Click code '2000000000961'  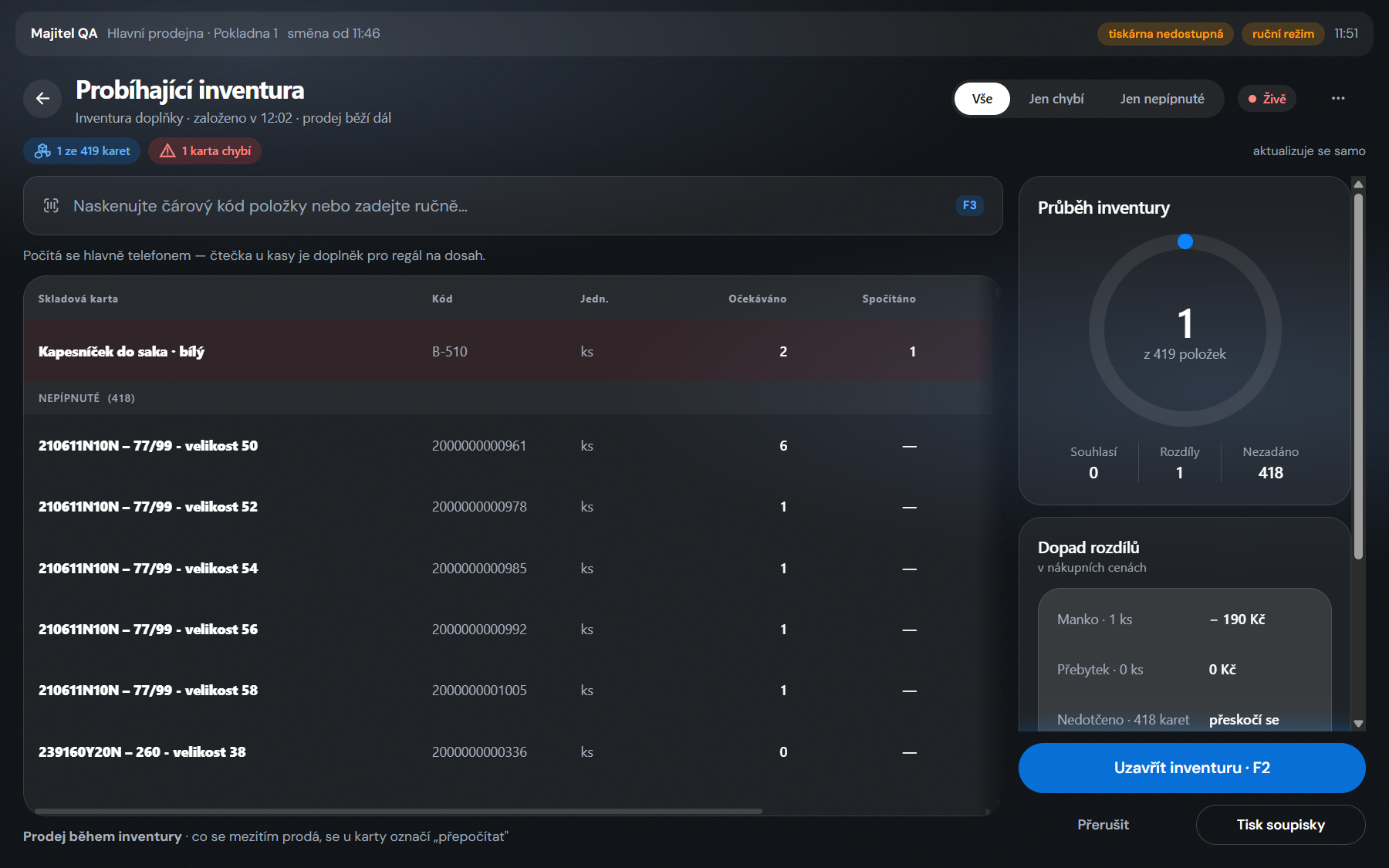(479, 446)
